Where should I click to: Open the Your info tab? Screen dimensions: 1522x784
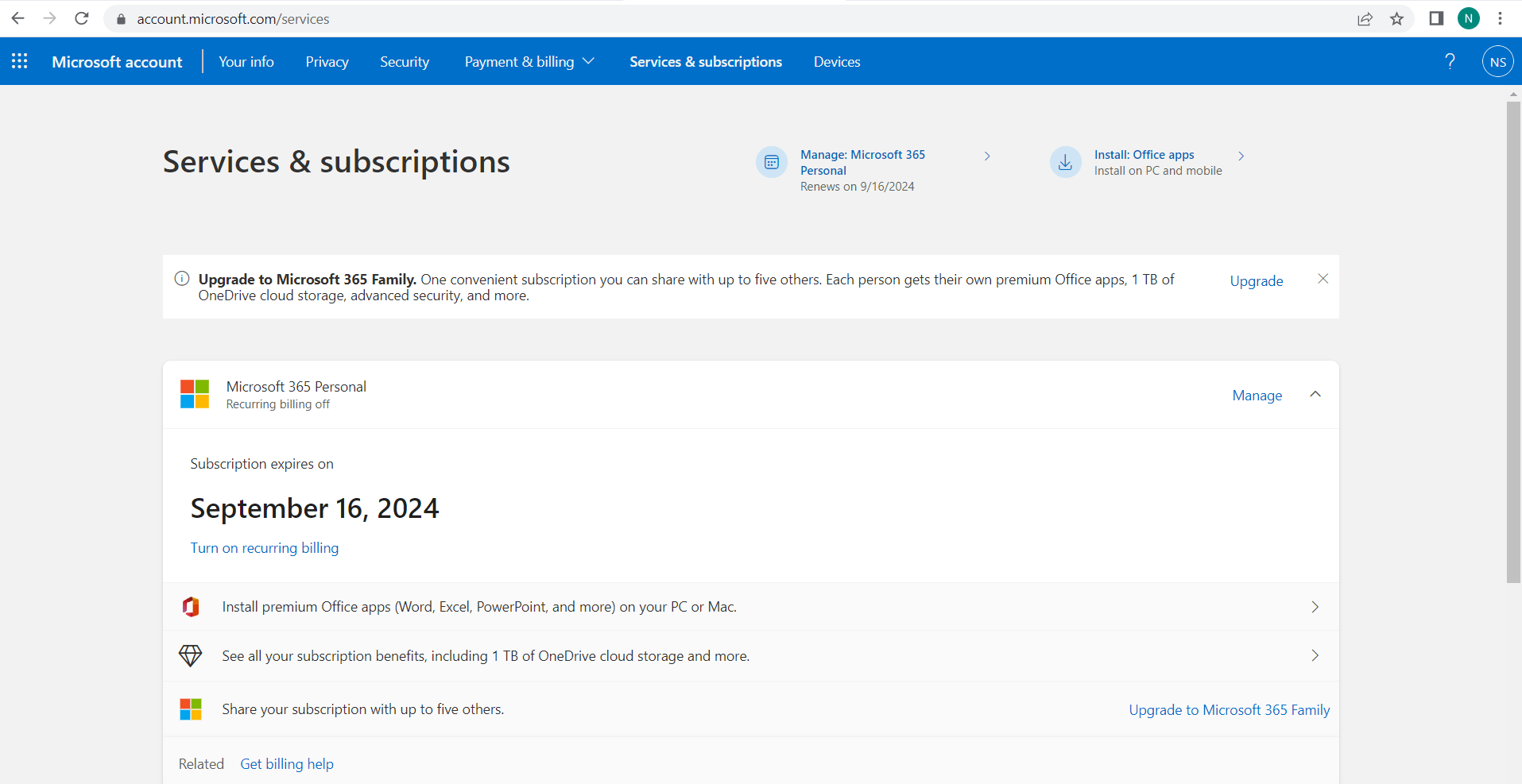pos(246,61)
